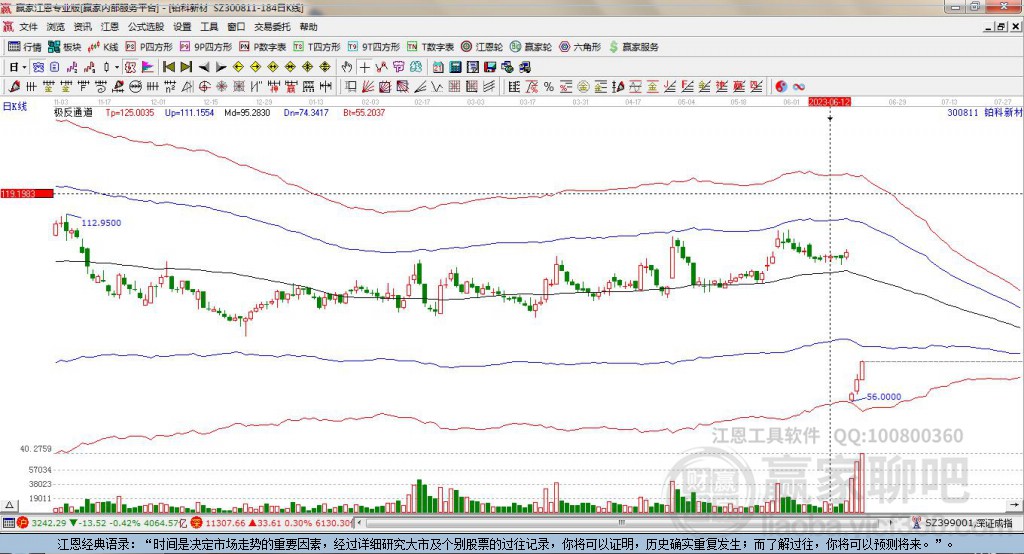Image resolution: width=1024 pixels, height=554 pixels.
Task: Collapse volume panel with triangle button
Action: [x=9, y=505]
